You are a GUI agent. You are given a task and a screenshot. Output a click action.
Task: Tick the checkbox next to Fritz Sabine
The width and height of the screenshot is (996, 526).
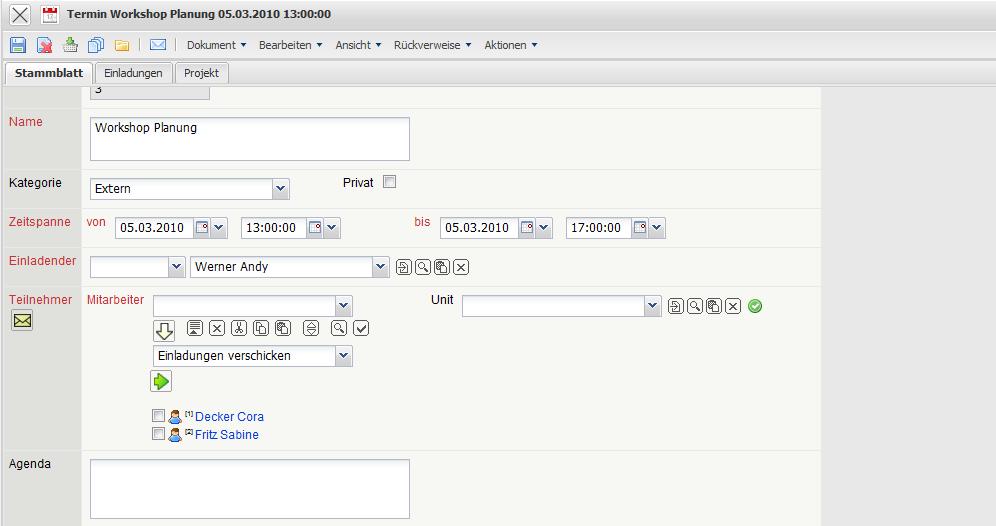tap(158, 434)
